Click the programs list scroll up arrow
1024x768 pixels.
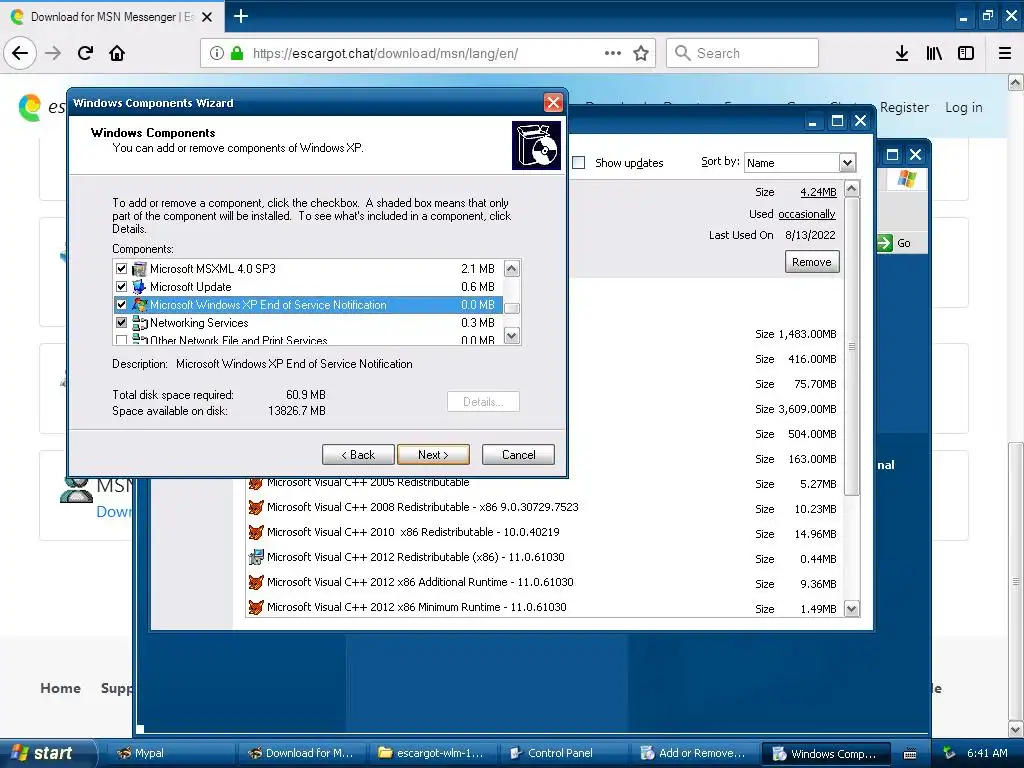click(x=852, y=189)
